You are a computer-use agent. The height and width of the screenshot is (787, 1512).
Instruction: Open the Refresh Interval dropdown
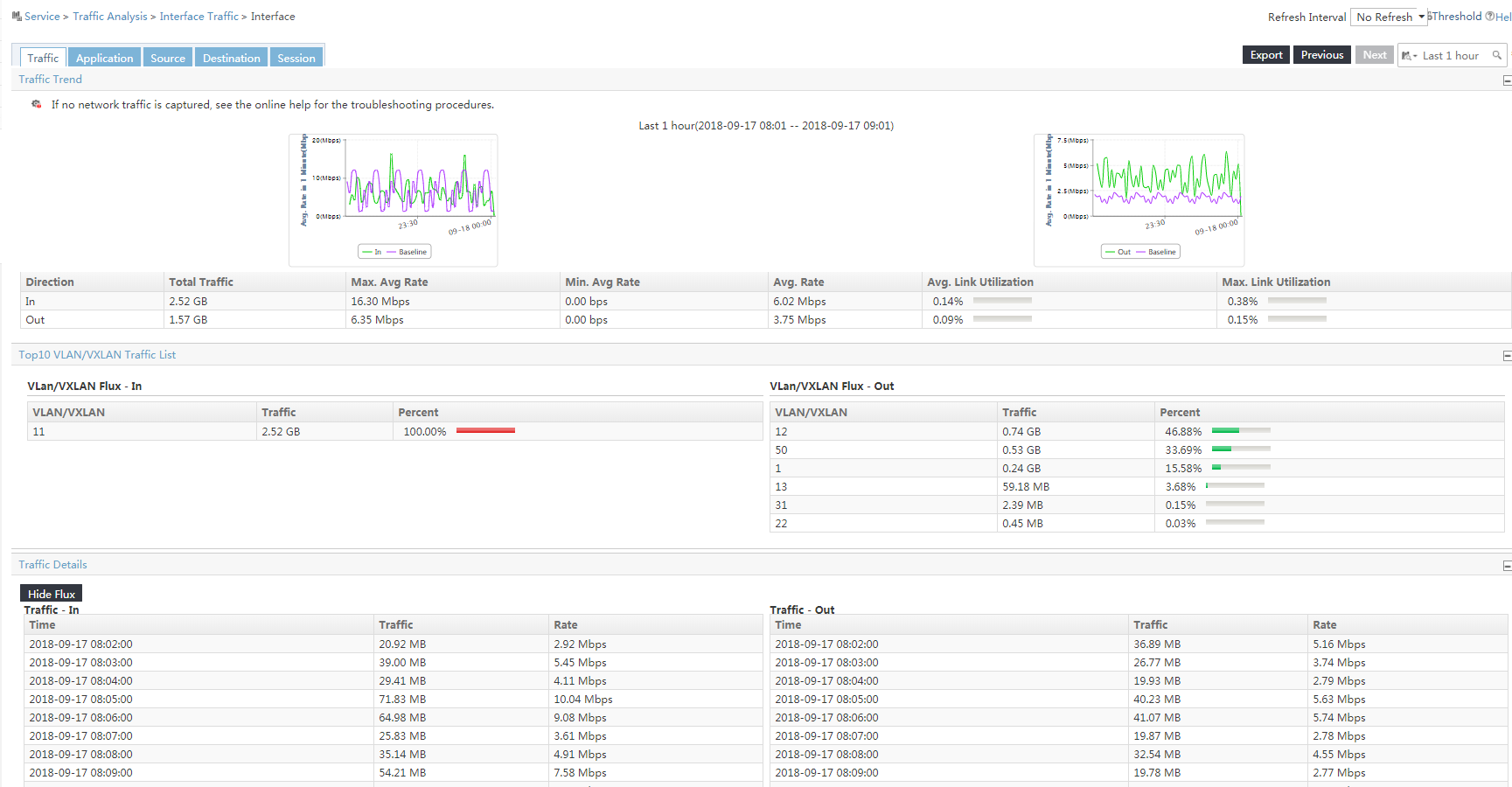coord(1389,17)
